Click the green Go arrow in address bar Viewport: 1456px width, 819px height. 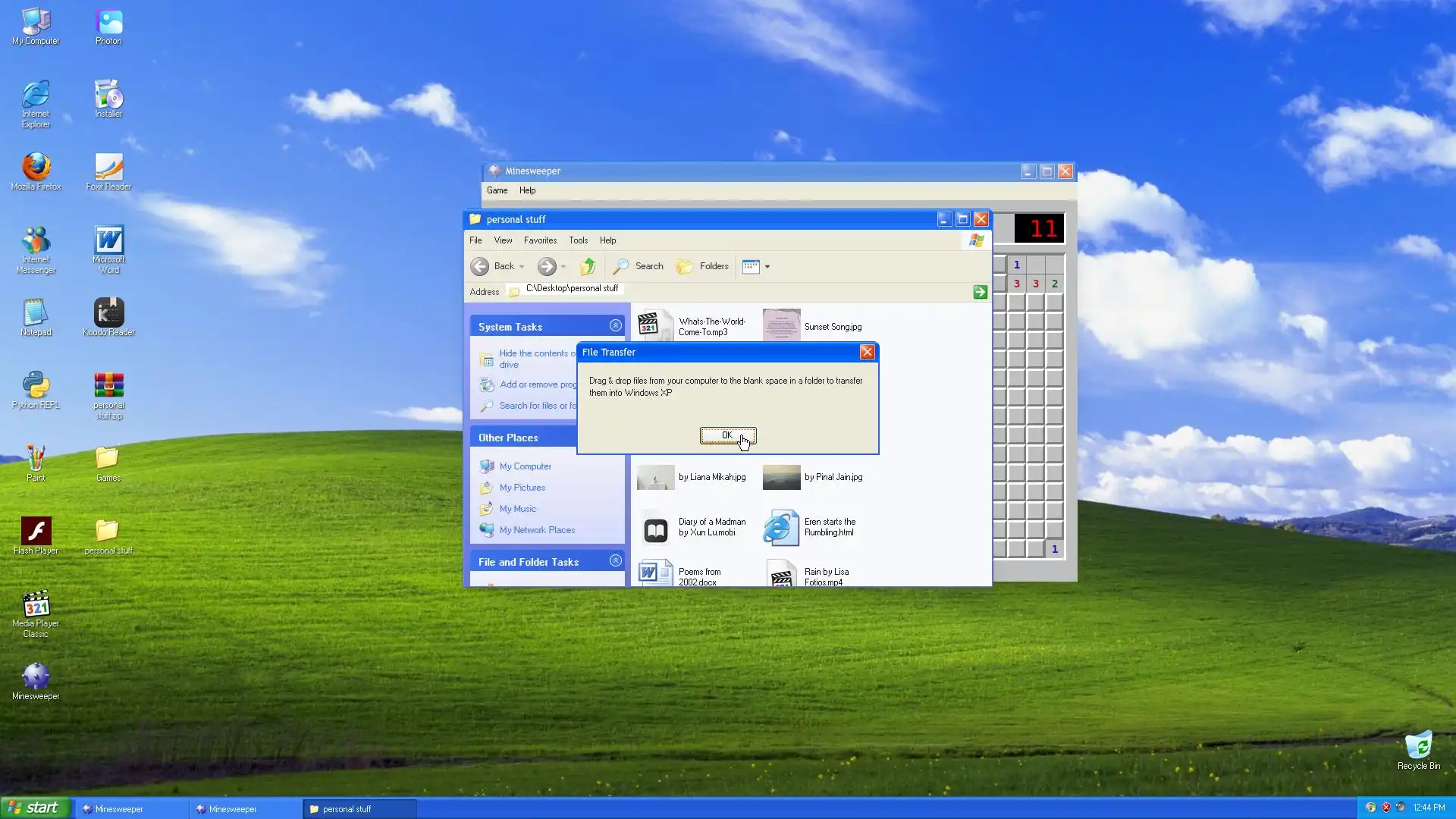click(x=980, y=292)
